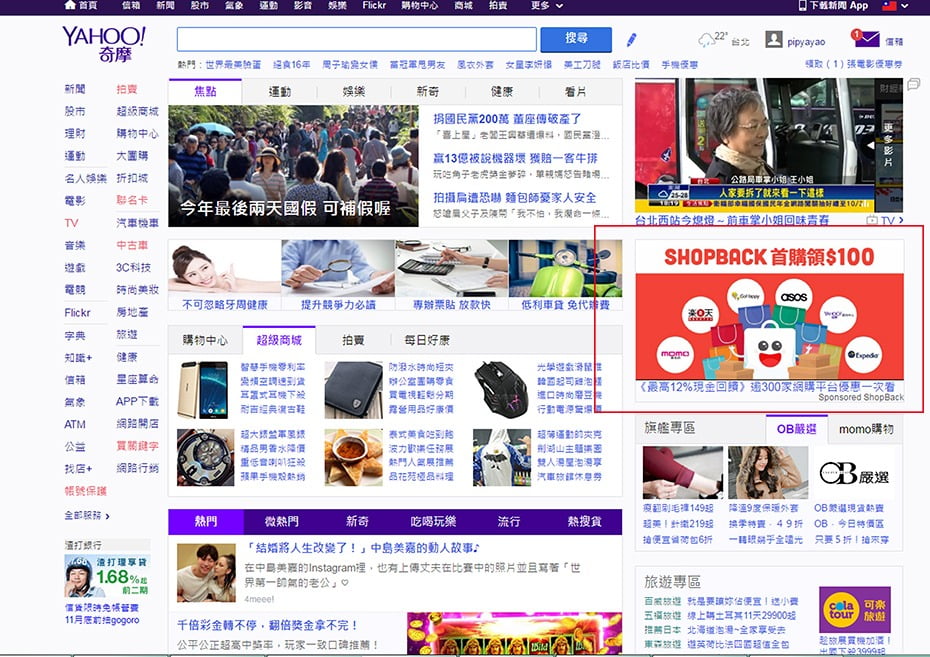Image resolution: width=930 pixels, height=657 pixels.
Task: Expand the 更多 menu in top bar
Action: 546,5
